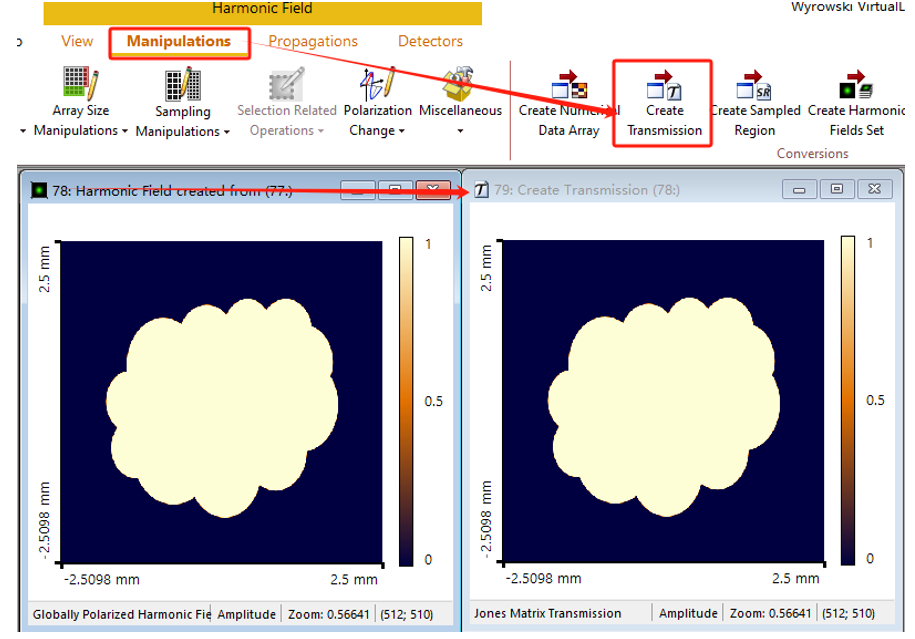Expand the Selection Related Operations dropdown arrow
This screenshot has width=915, height=639.
[x=320, y=131]
